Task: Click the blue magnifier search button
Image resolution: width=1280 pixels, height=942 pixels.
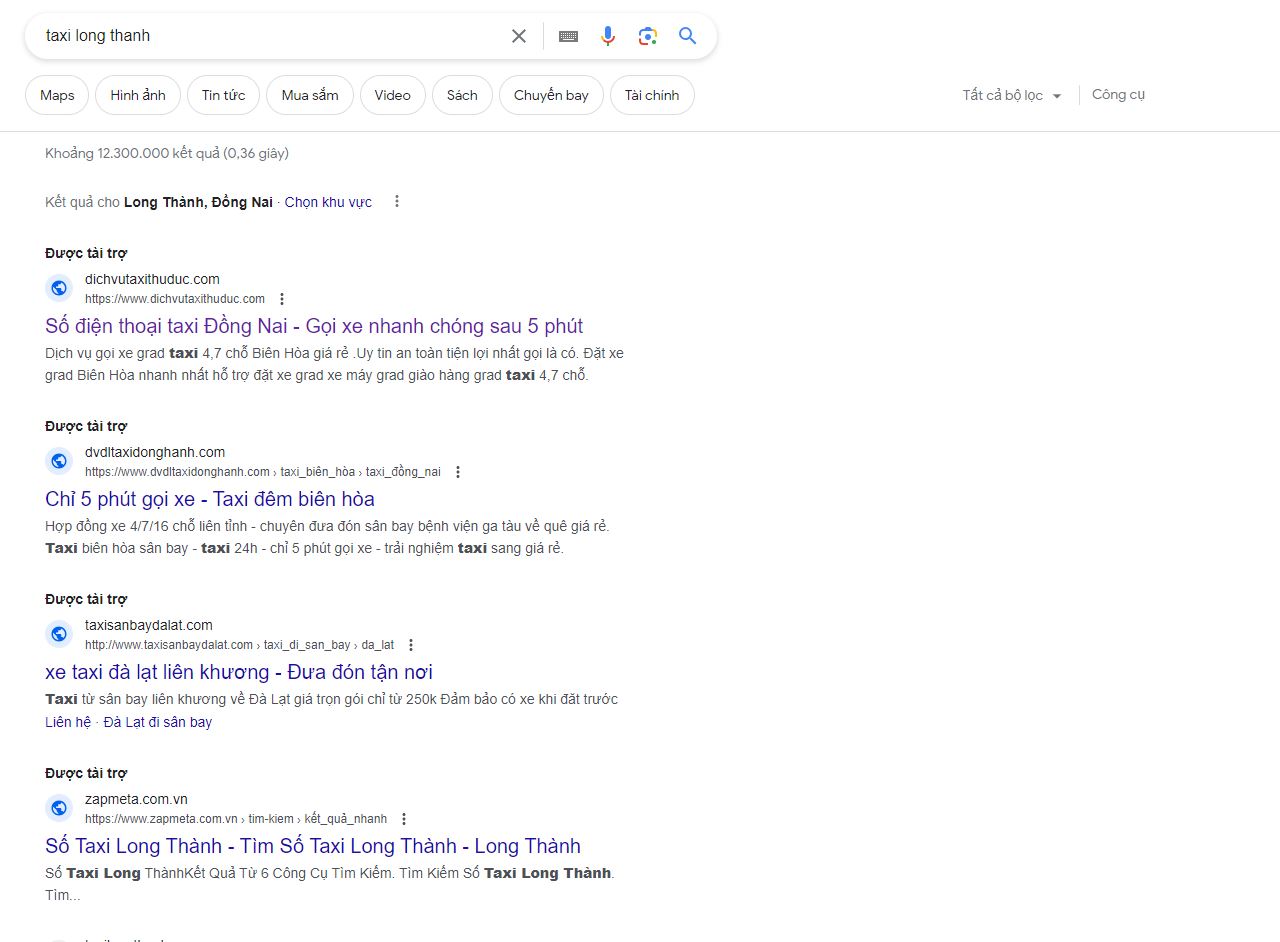Action: coord(687,36)
